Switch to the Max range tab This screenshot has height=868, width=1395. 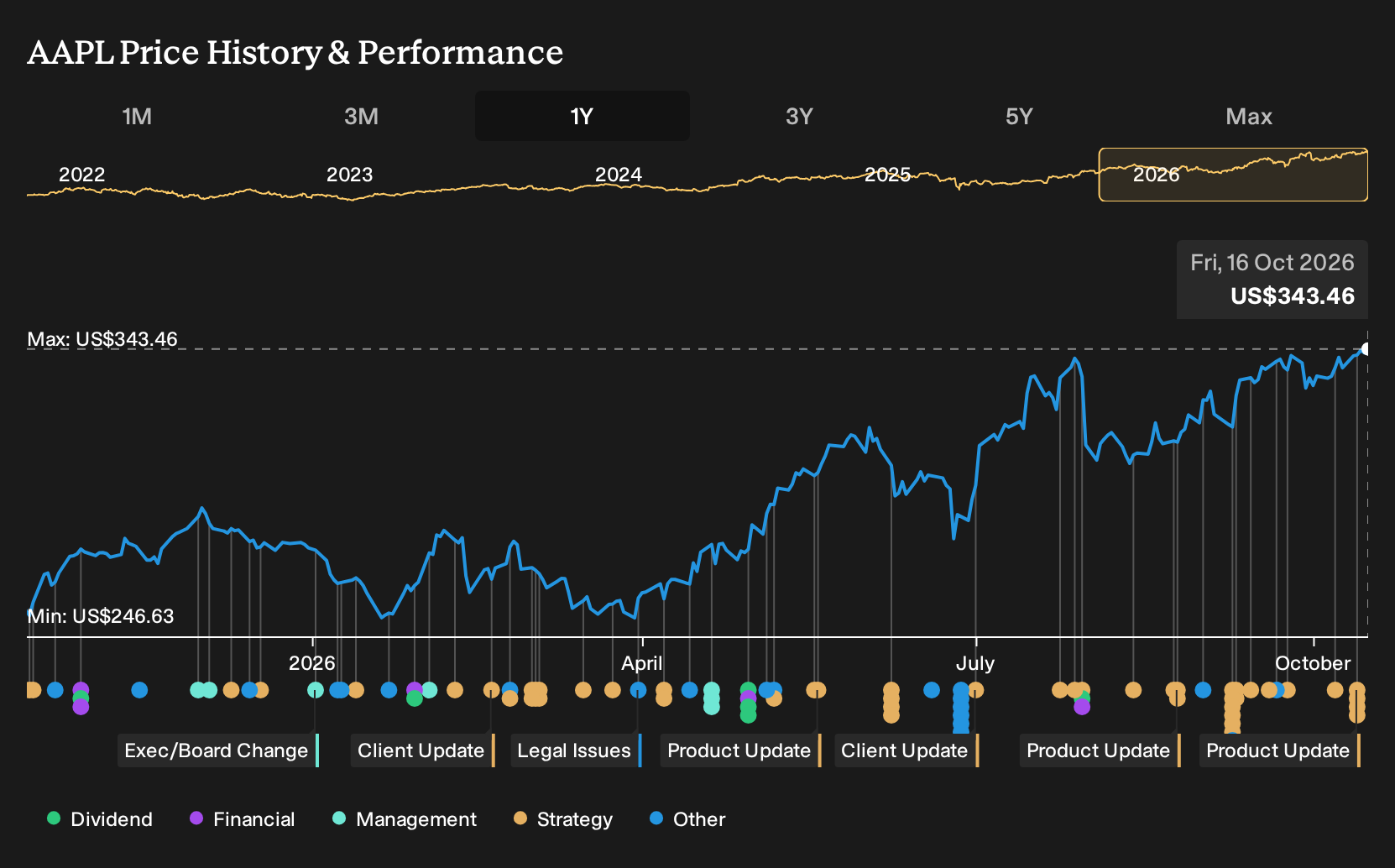pos(1249,116)
